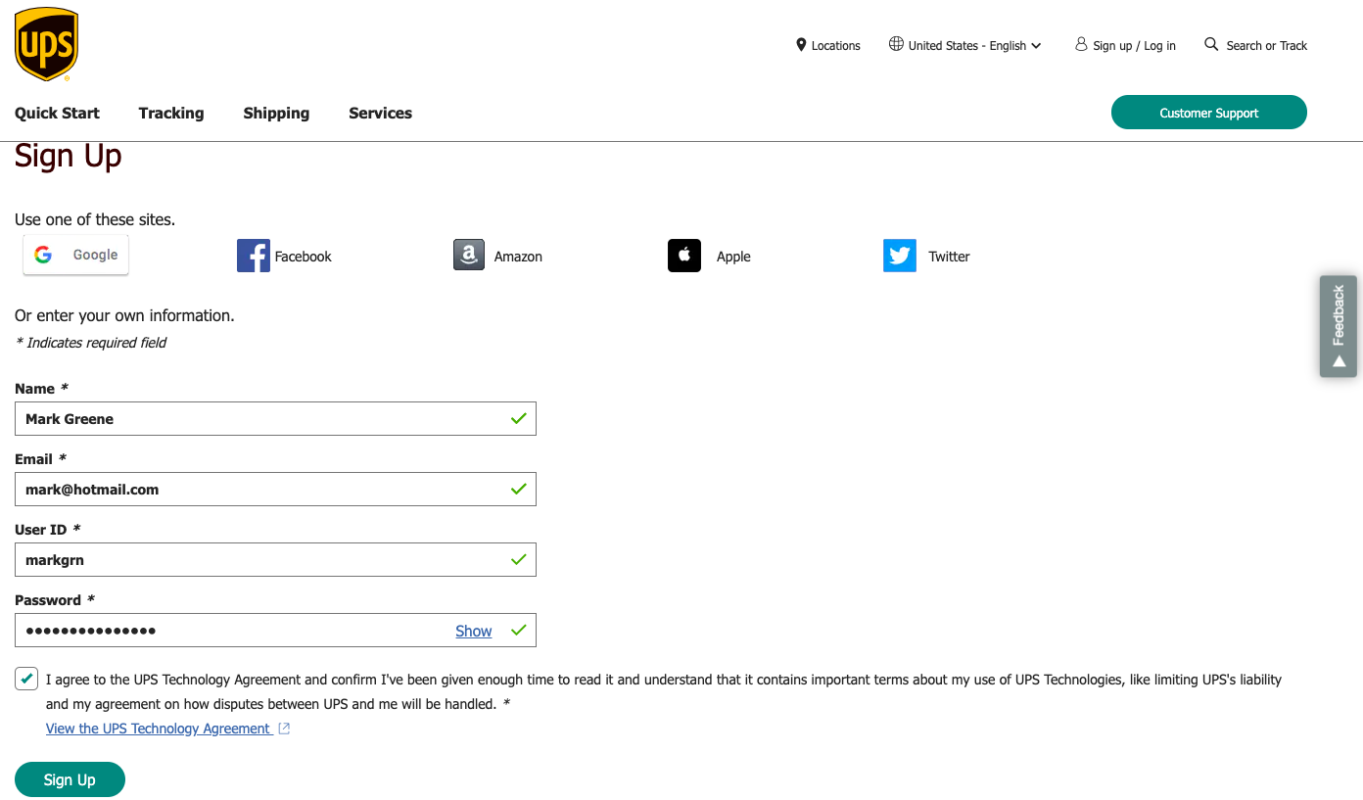Click the magnifier search icon
This screenshot has width=1363, height=800.
(x=1211, y=44)
